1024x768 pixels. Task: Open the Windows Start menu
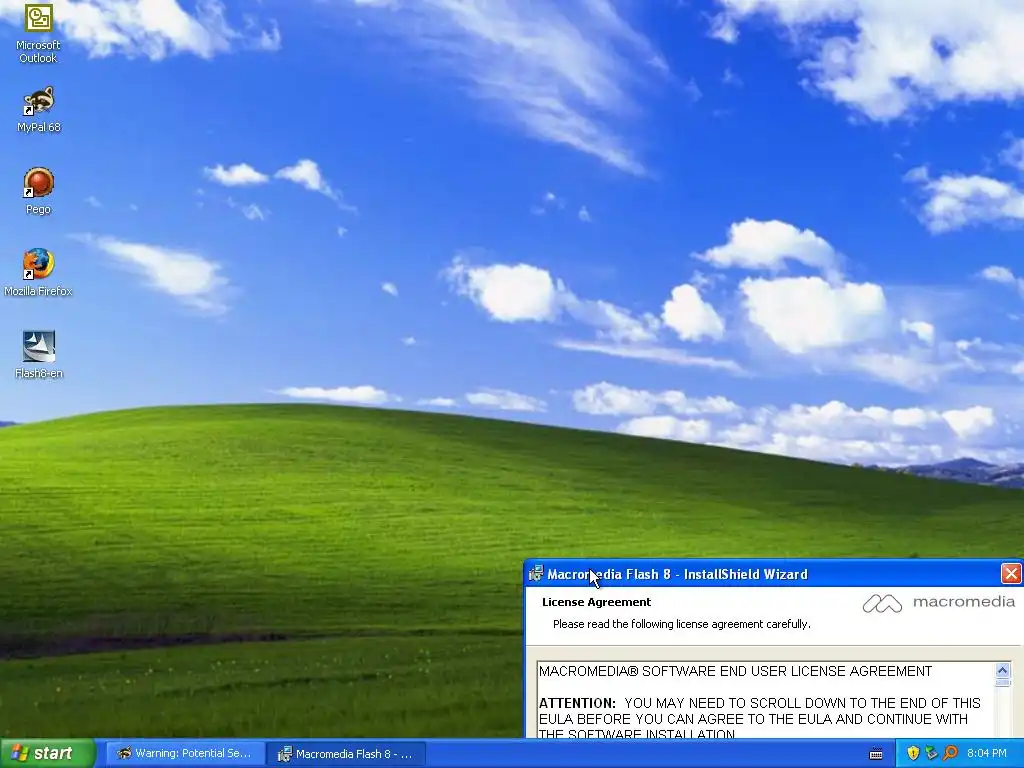pos(47,753)
